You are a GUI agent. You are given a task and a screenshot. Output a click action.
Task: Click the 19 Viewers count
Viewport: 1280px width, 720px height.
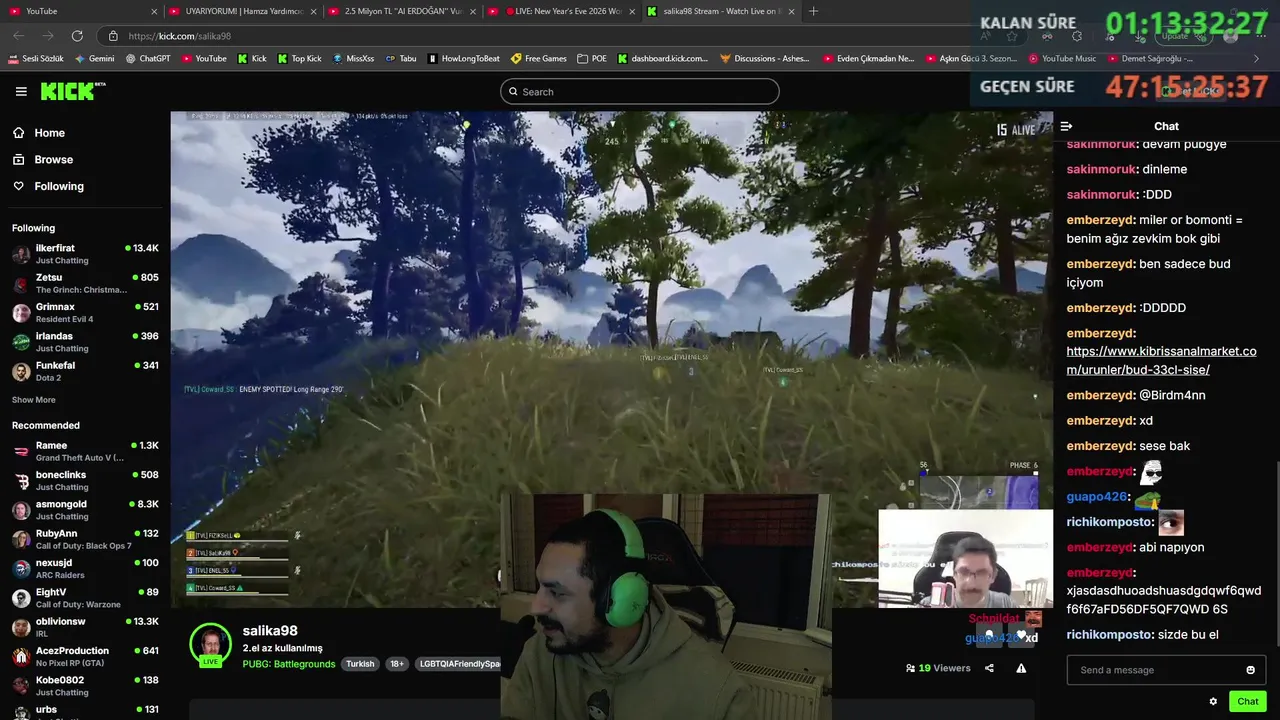coord(938,668)
